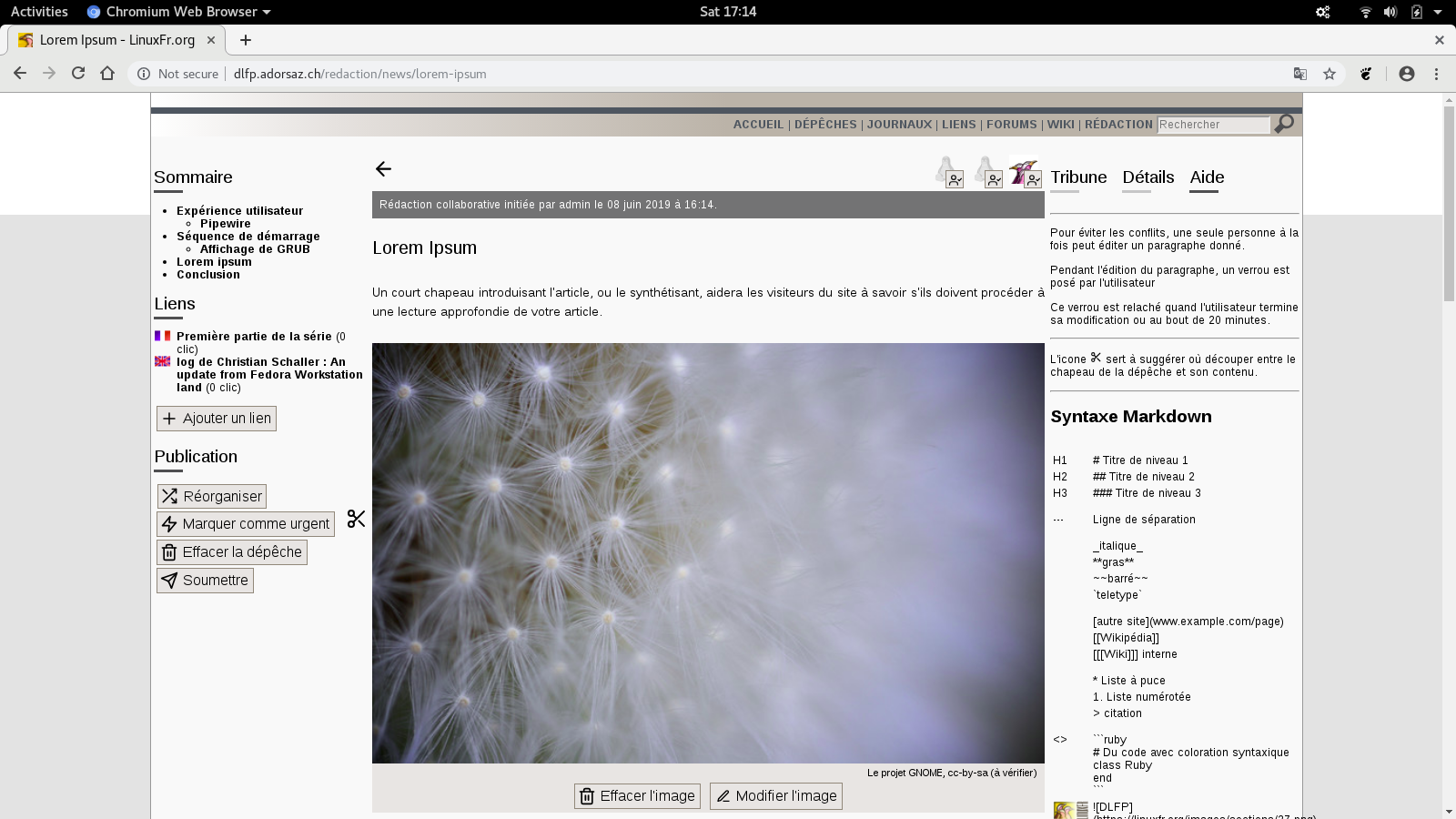The height and width of the screenshot is (819, 1456).
Task: Bookmark this page with the star icon
Action: tap(1330, 74)
